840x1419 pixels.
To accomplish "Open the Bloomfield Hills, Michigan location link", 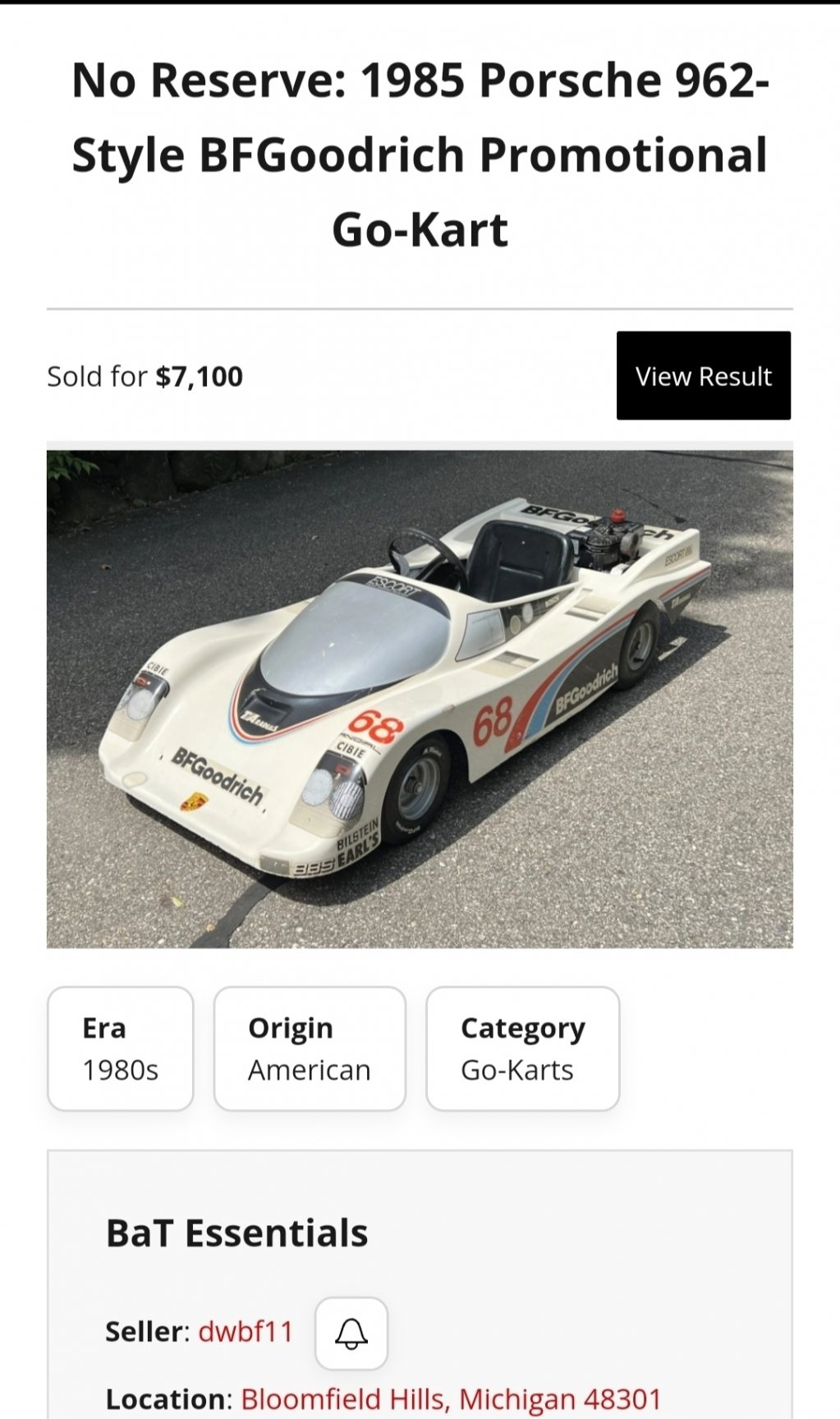I will click(451, 1398).
